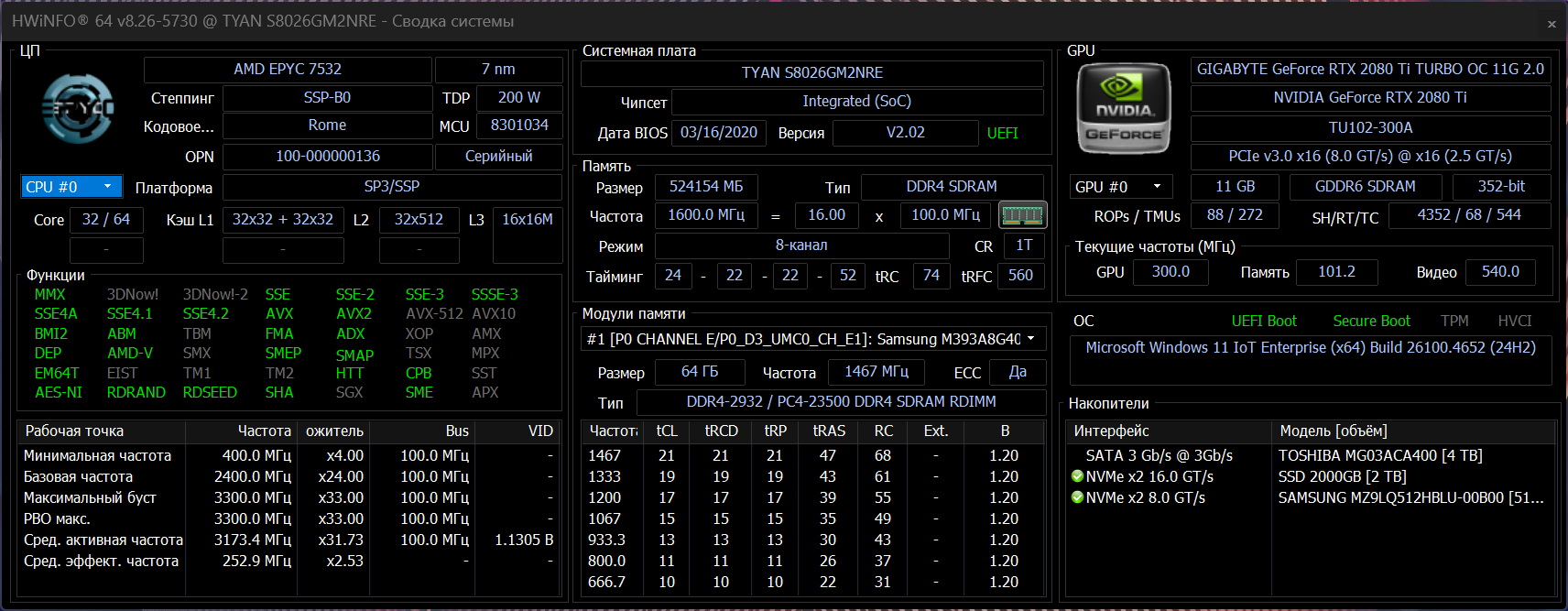Click the DDR4 SDRAM memory type
The width and height of the screenshot is (1568, 611).
(952, 187)
